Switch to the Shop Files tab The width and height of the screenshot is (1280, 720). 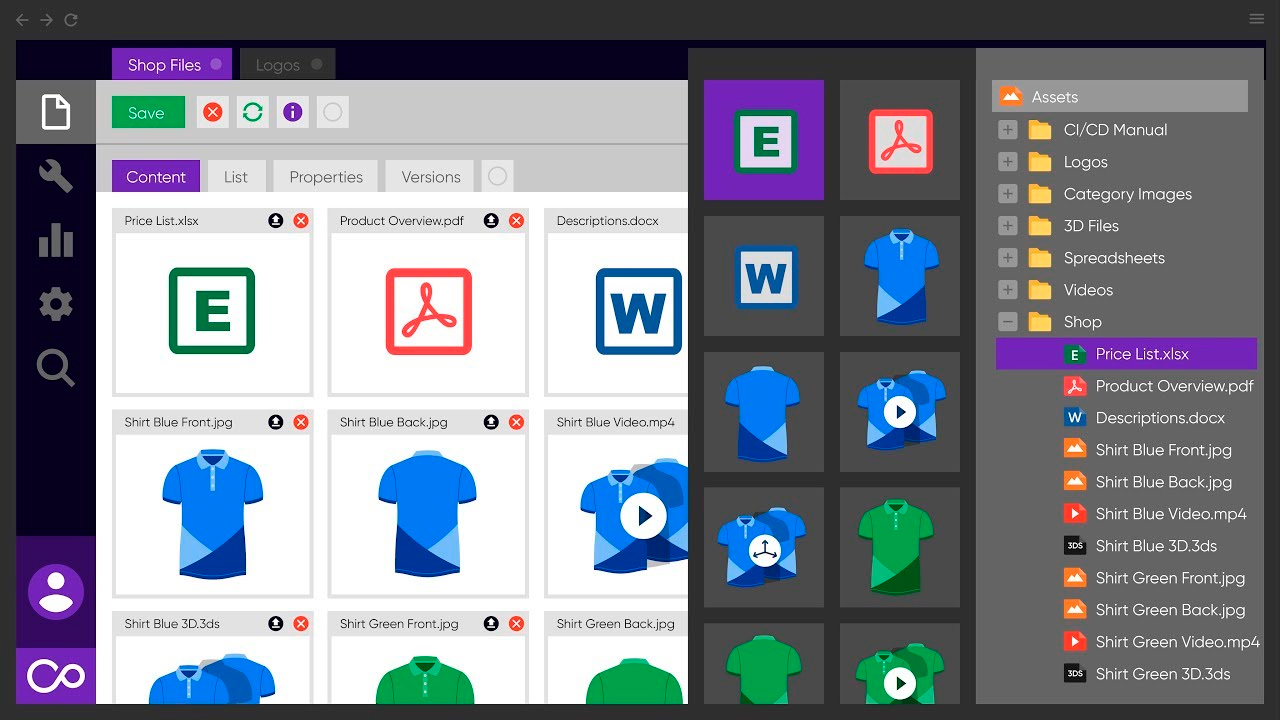pyautogui.click(x=172, y=64)
